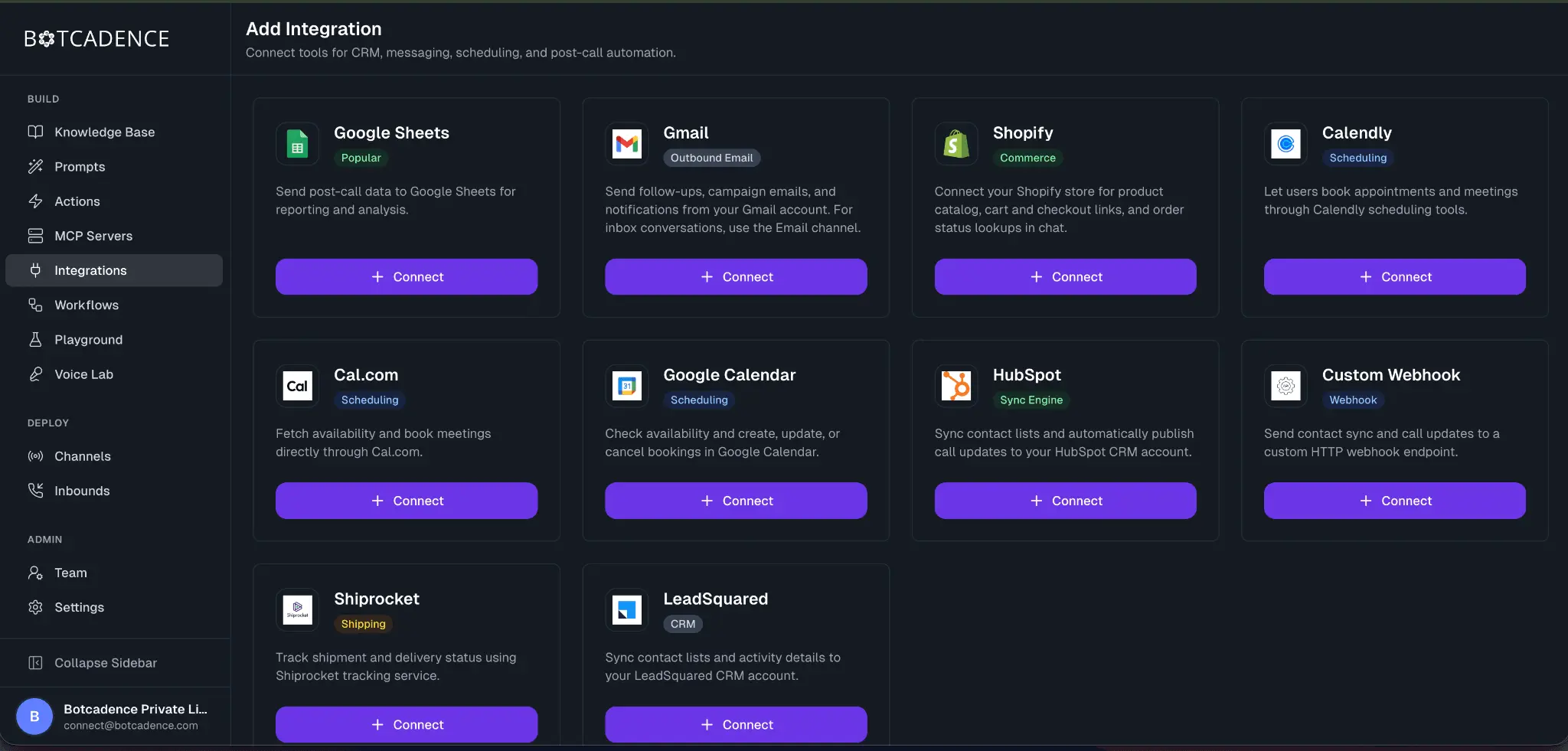The width and height of the screenshot is (1568, 751).
Task: Click the Cal.com logo icon
Action: click(x=297, y=386)
